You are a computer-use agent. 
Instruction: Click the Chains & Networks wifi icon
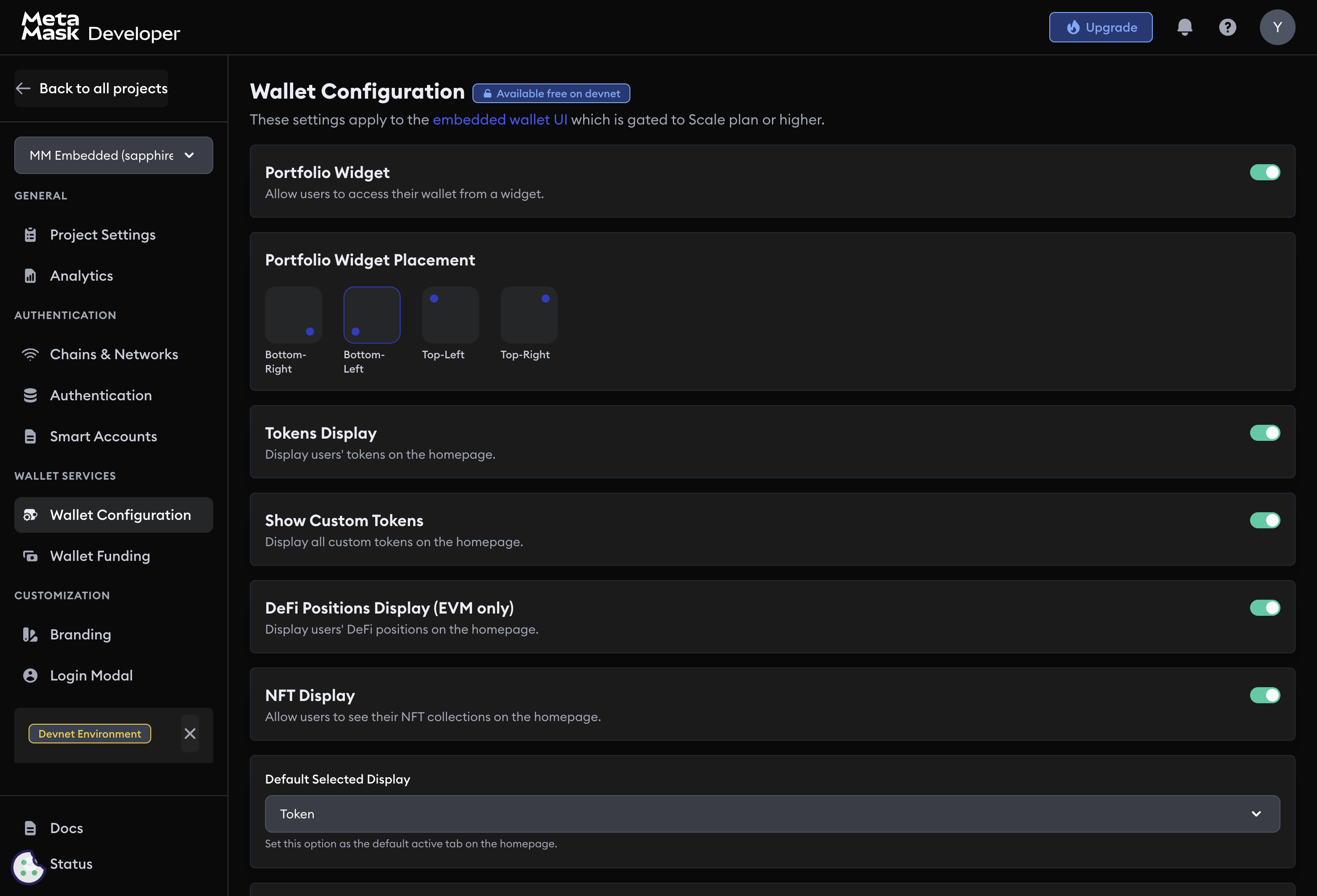point(30,354)
